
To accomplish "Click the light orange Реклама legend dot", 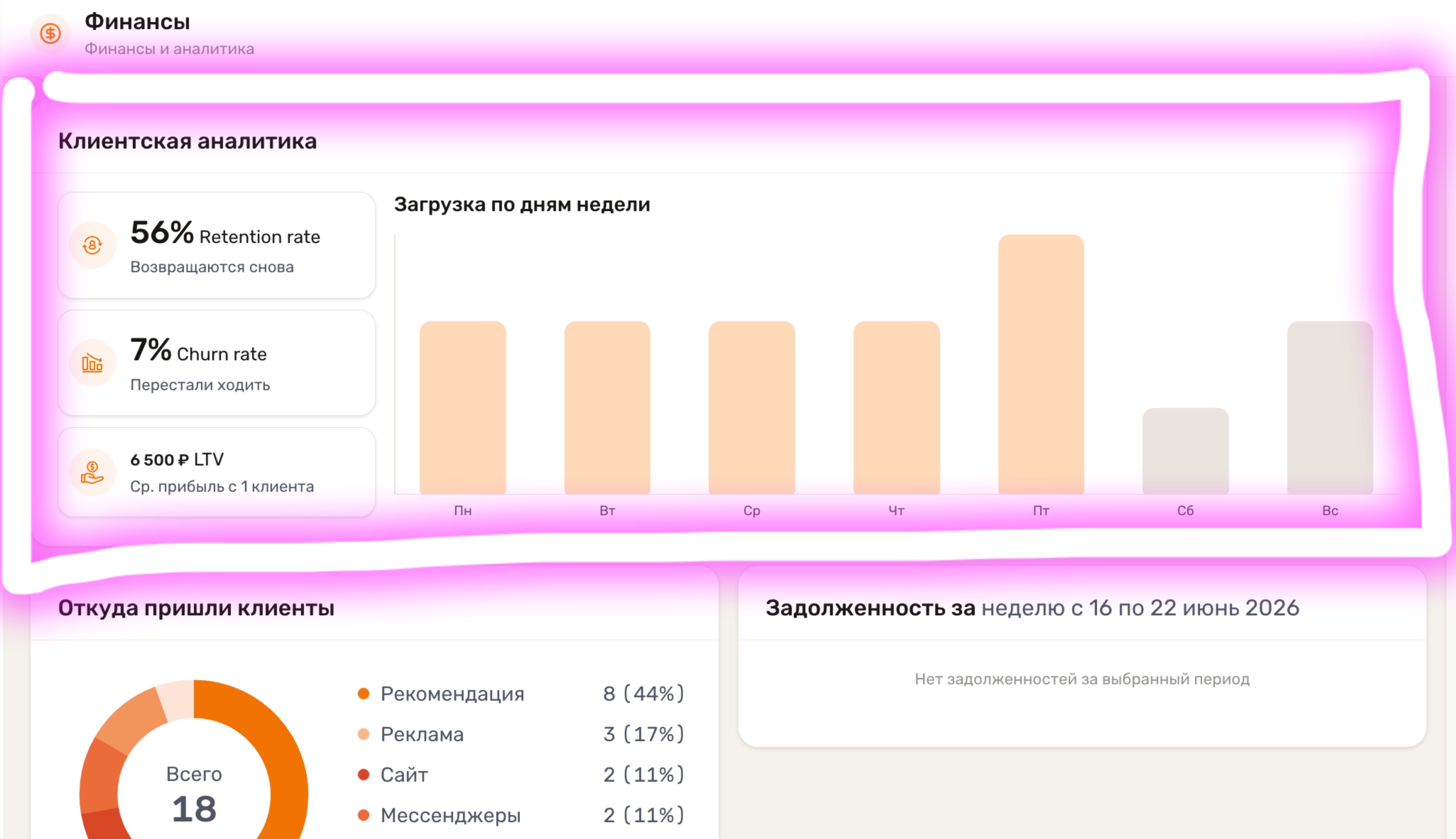I will [363, 734].
